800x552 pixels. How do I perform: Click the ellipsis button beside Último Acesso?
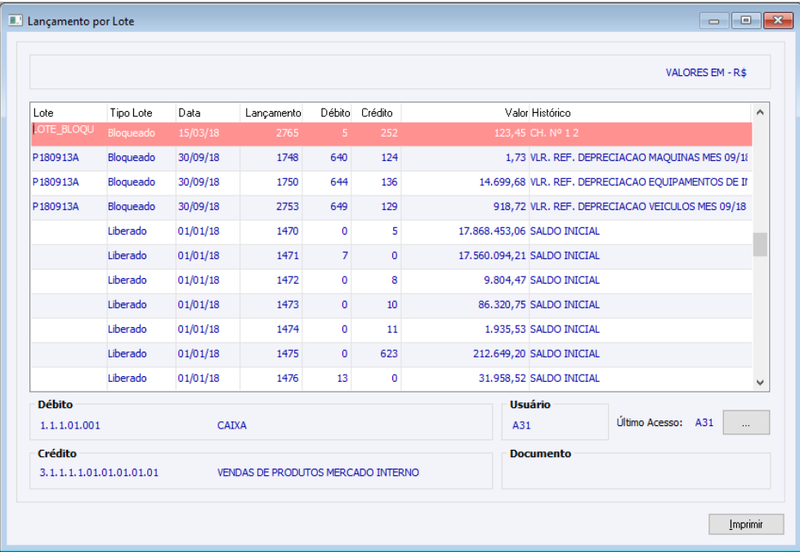(x=746, y=422)
